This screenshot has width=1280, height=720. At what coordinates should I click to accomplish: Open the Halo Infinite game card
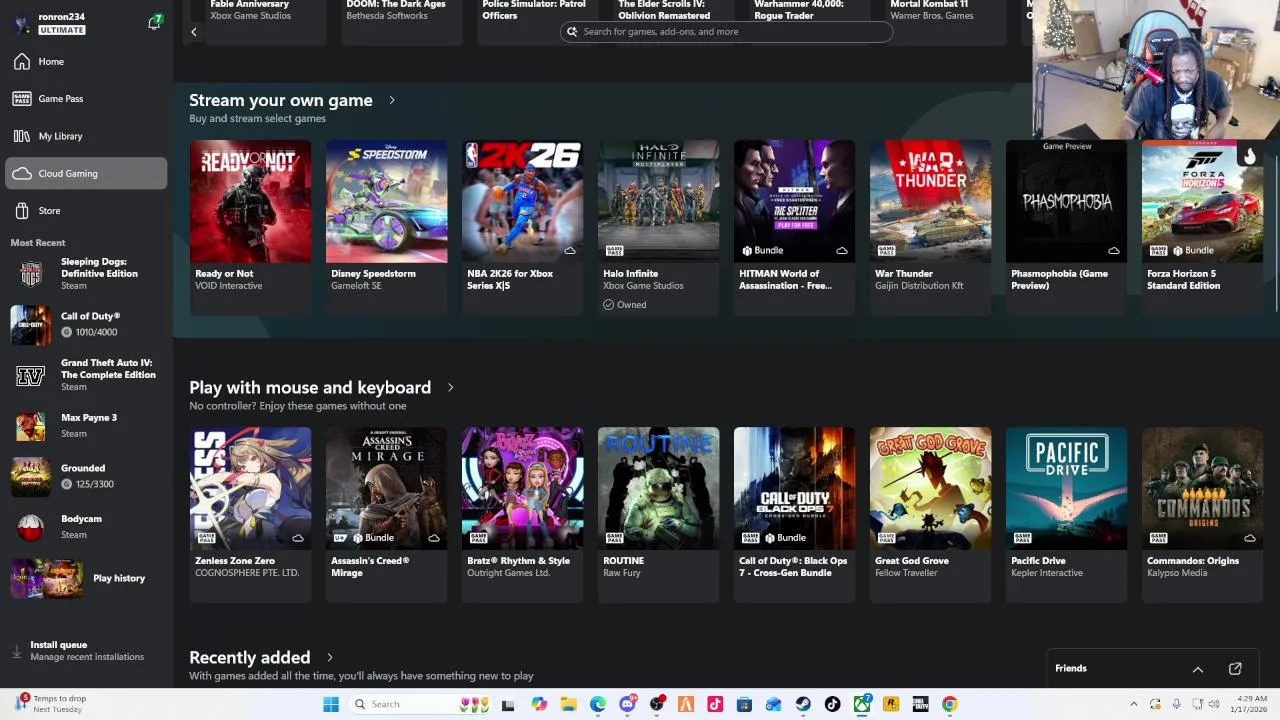click(658, 227)
